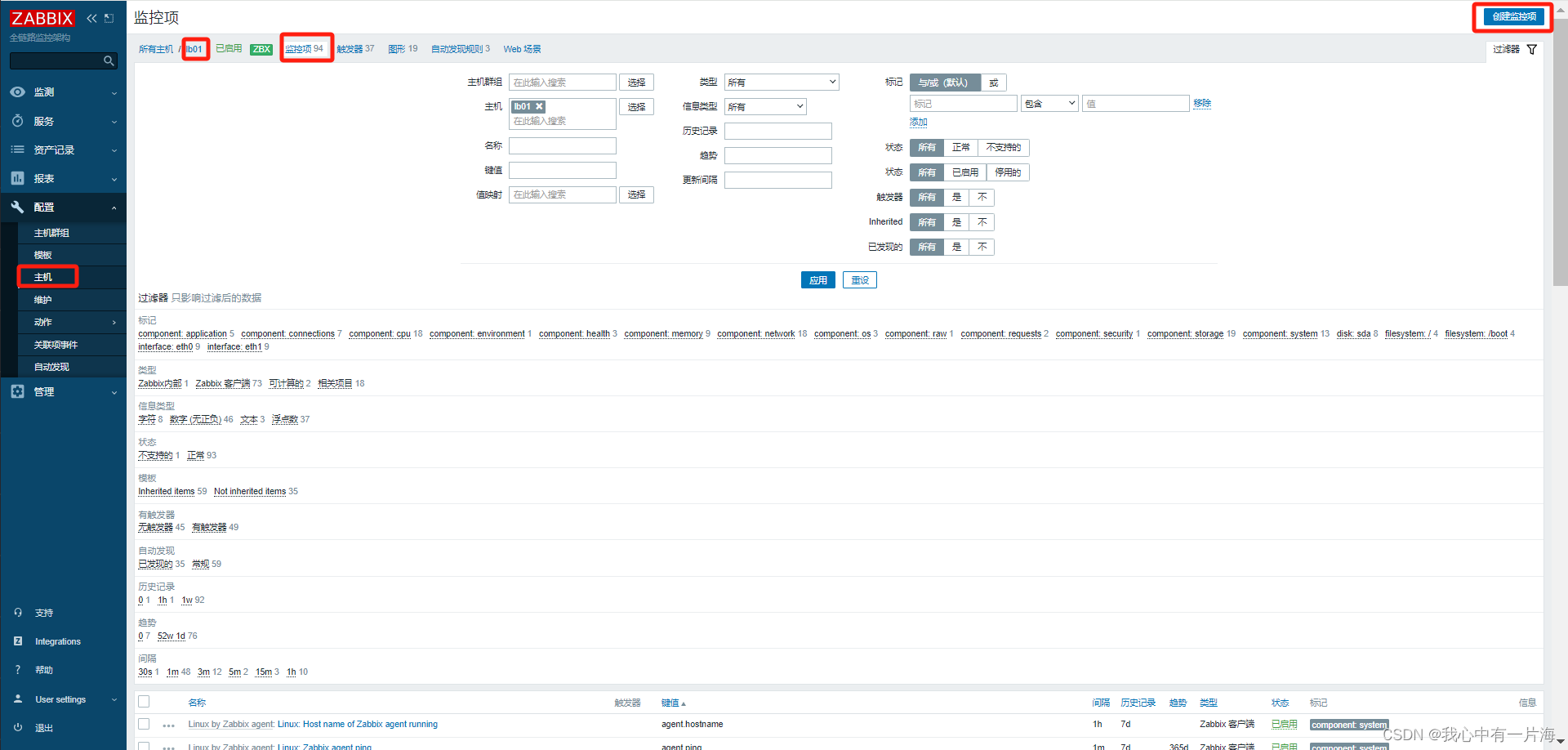Switch to the 触发器 37 tab
Screen dimensions: 1568x750
point(355,49)
